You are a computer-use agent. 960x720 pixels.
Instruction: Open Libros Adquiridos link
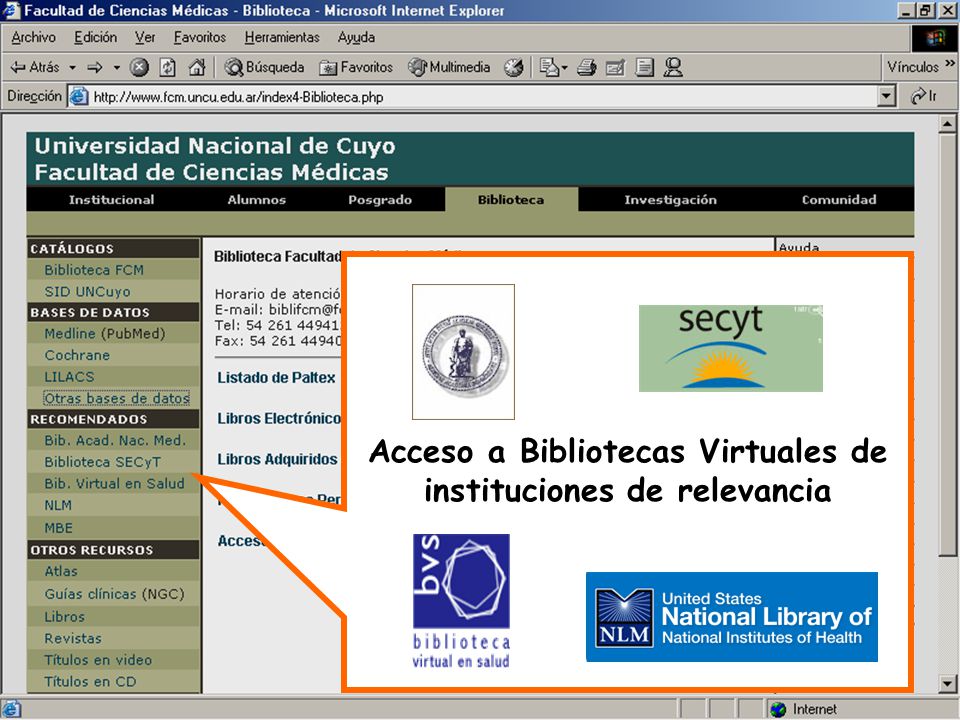[x=277, y=459]
